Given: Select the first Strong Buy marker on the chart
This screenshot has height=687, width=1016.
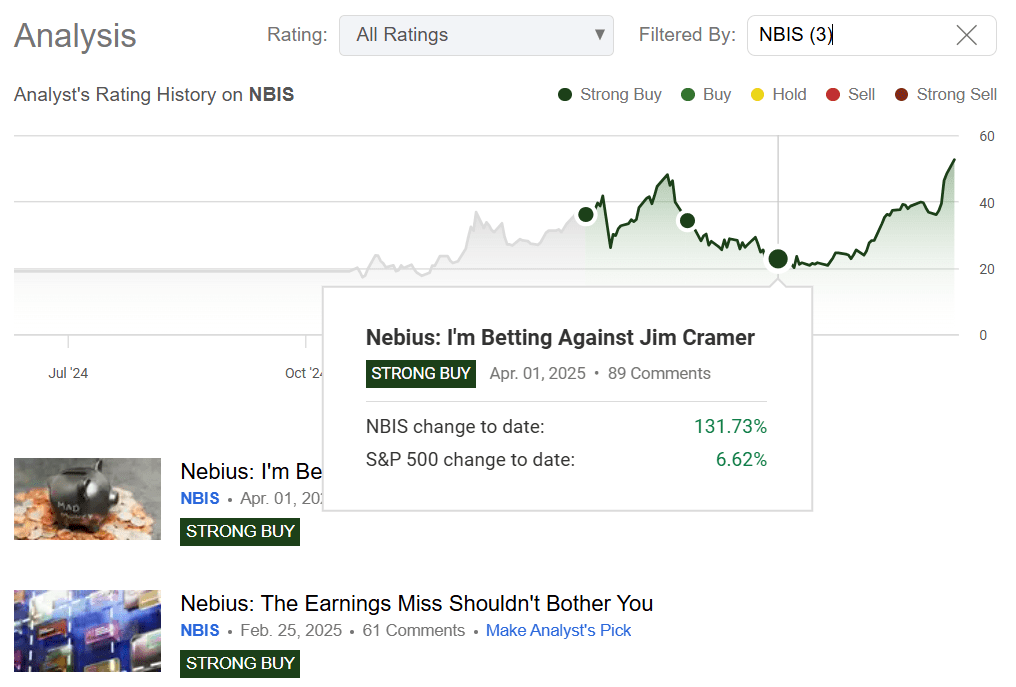Looking at the screenshot, I should click(x=586, y=214).
